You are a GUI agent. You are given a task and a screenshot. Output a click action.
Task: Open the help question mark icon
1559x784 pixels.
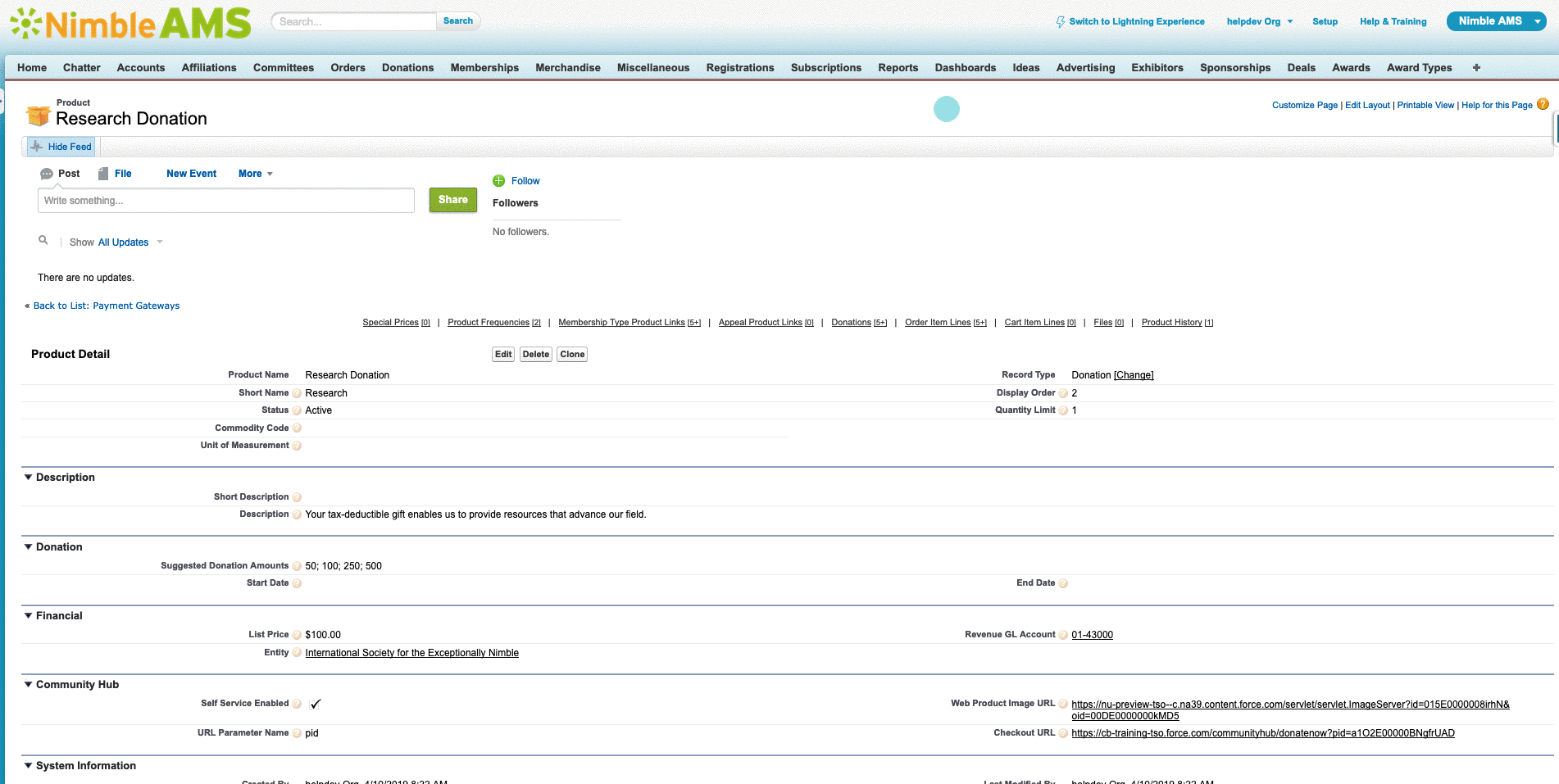pyautogui.click(x=1543, y=105)
